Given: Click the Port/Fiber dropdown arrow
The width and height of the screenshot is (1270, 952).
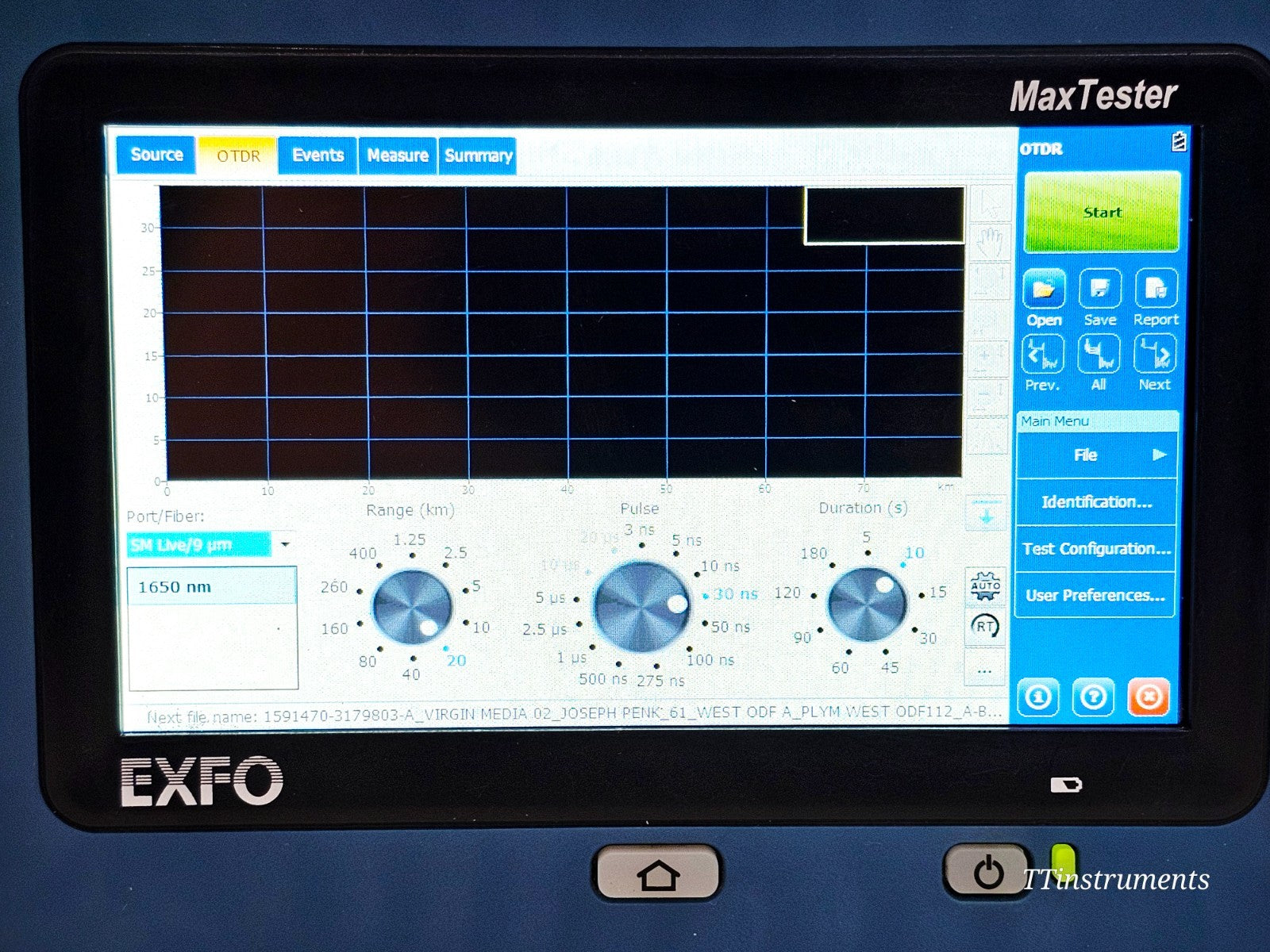Looking at the screenshot, I should (284, 545).
